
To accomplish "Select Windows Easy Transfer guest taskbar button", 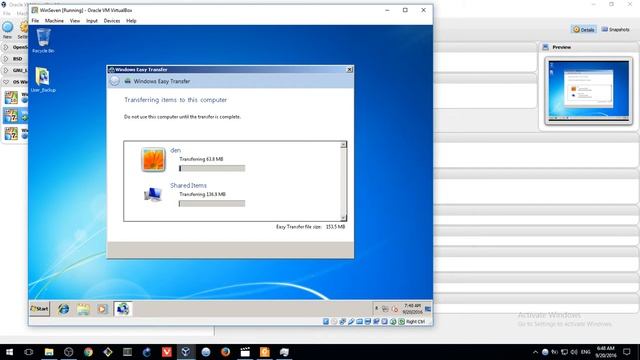I will click(x=122, y=309).
